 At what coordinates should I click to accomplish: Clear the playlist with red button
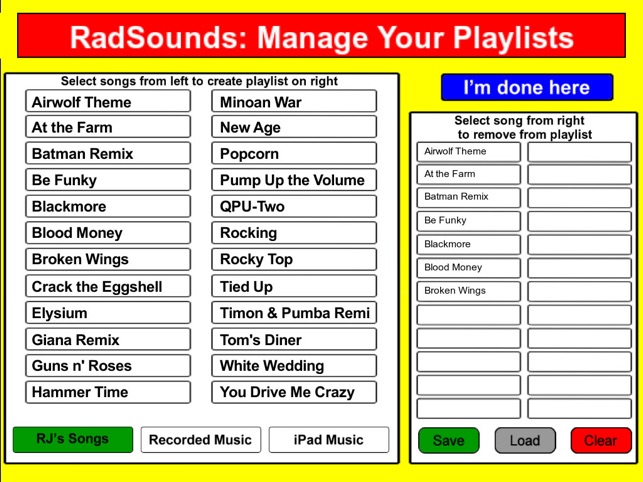[601, 441]
